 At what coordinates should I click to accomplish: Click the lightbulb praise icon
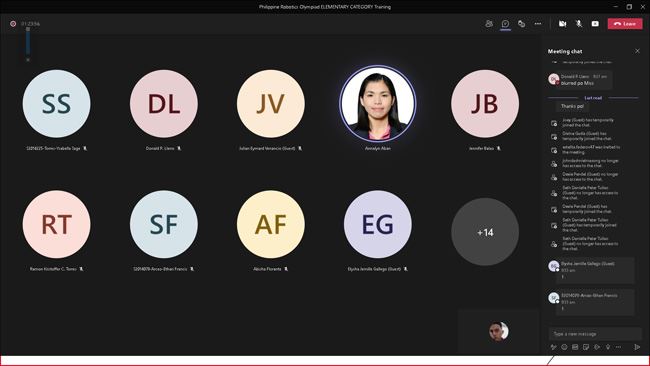[608, 347]
